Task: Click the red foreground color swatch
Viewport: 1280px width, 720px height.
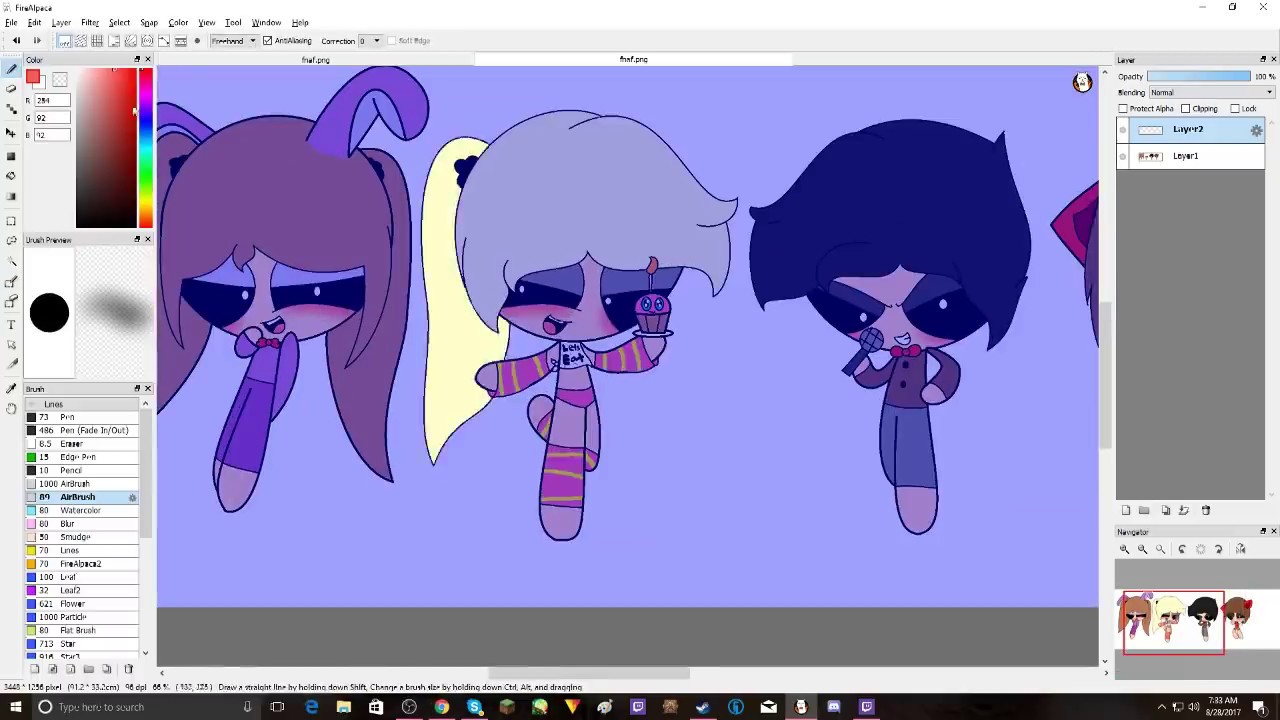Action: coord(34,78)
